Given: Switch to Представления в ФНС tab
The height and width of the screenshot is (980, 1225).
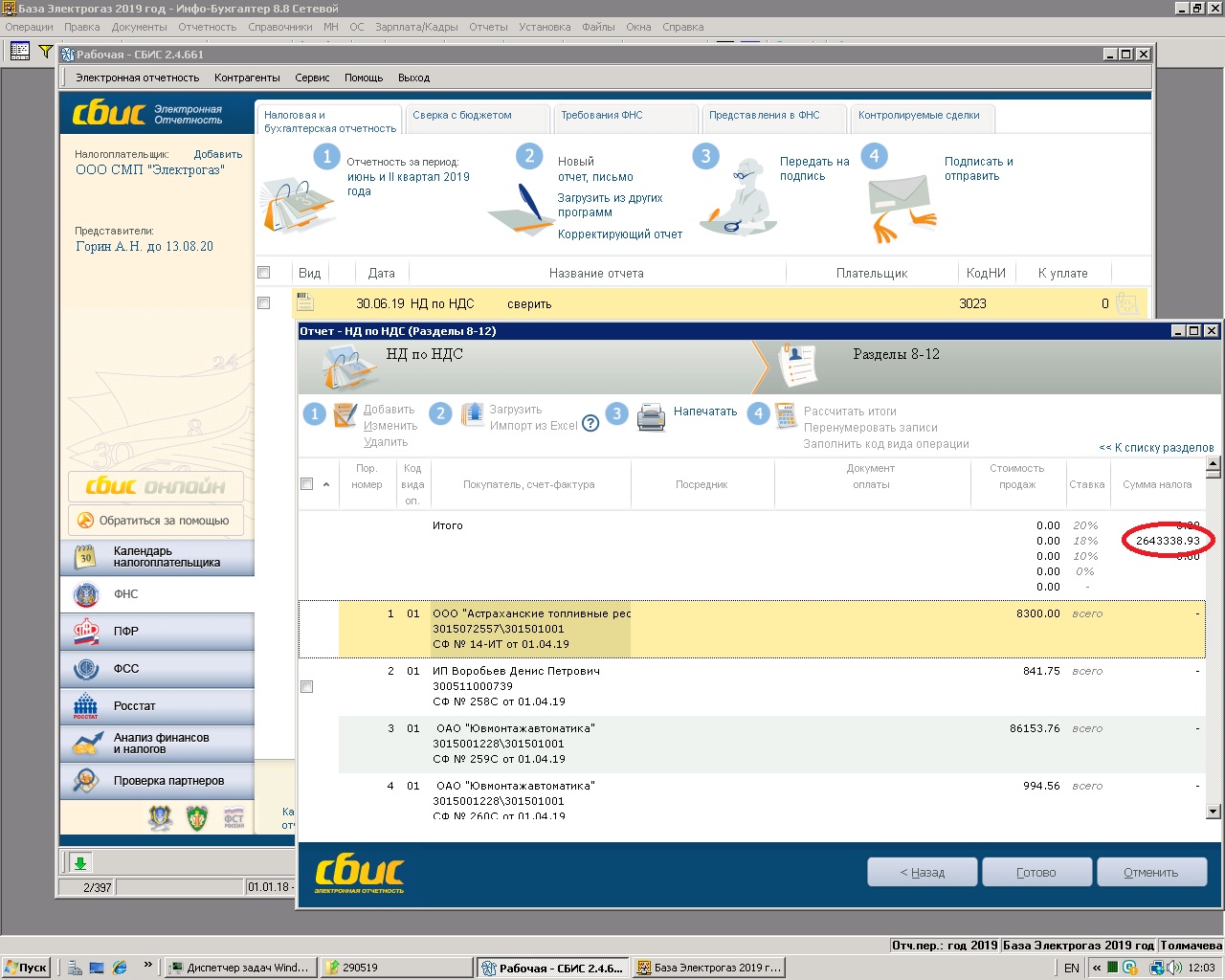Looking at the screenshot, I should [x=774, y=118].
